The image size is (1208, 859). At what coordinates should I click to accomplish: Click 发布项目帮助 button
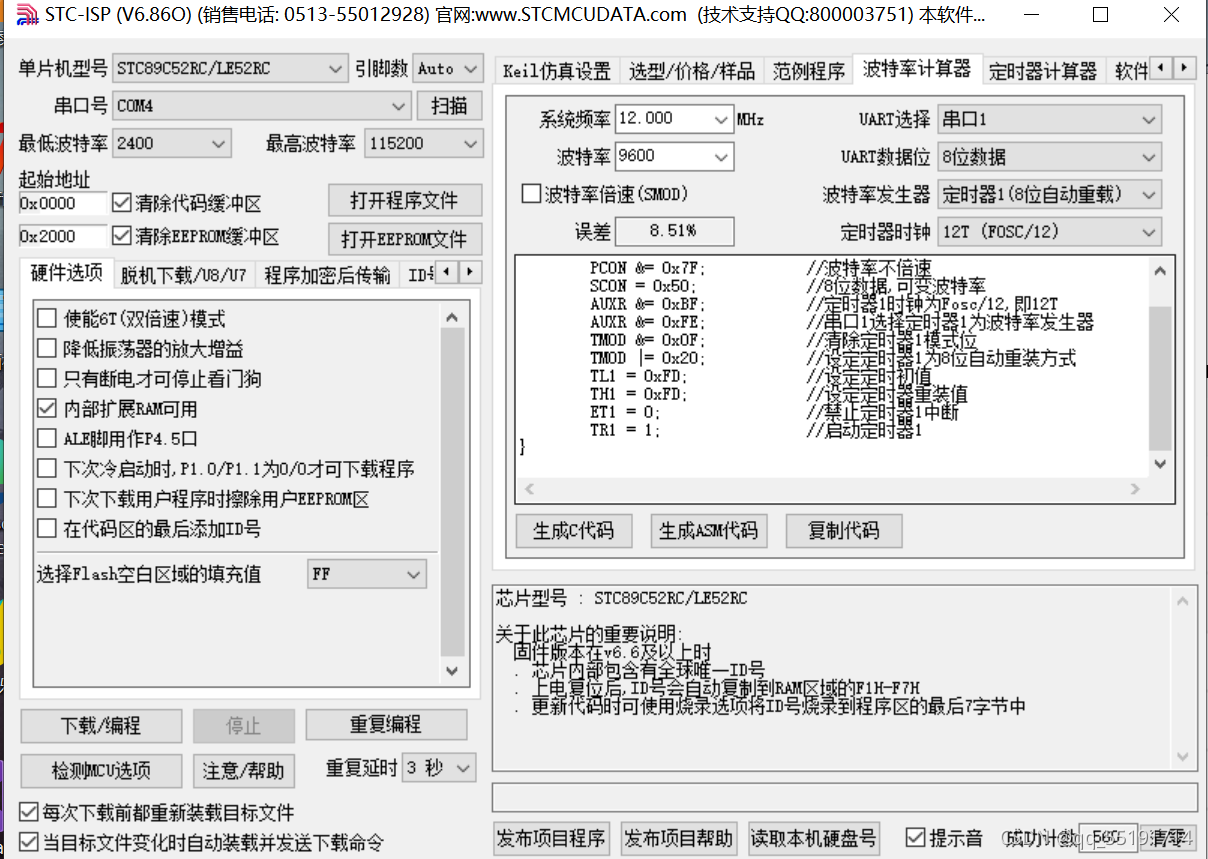[678, 838]
